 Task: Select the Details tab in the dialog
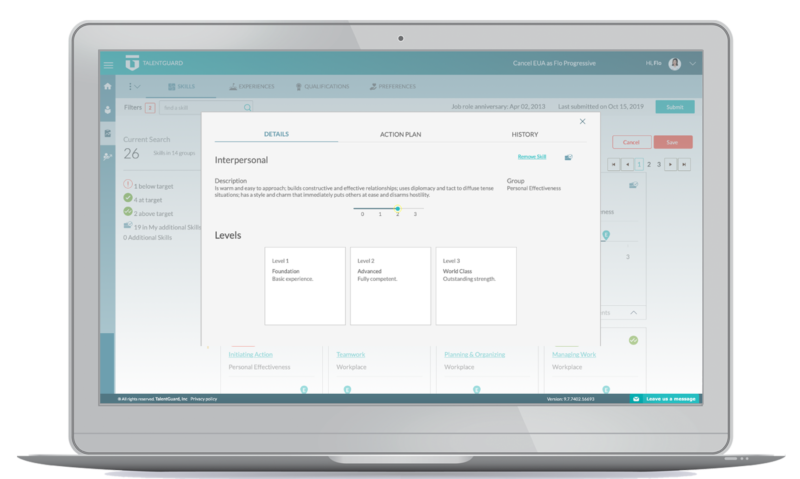277,134
